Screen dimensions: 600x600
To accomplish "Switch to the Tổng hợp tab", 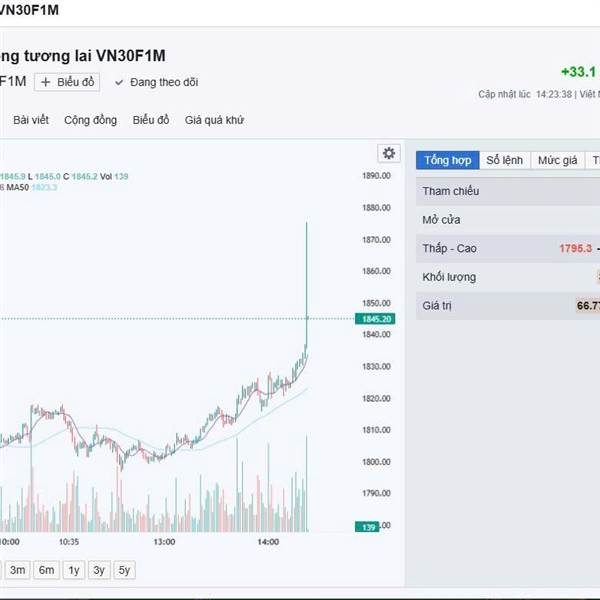I will tap(447, 160).
